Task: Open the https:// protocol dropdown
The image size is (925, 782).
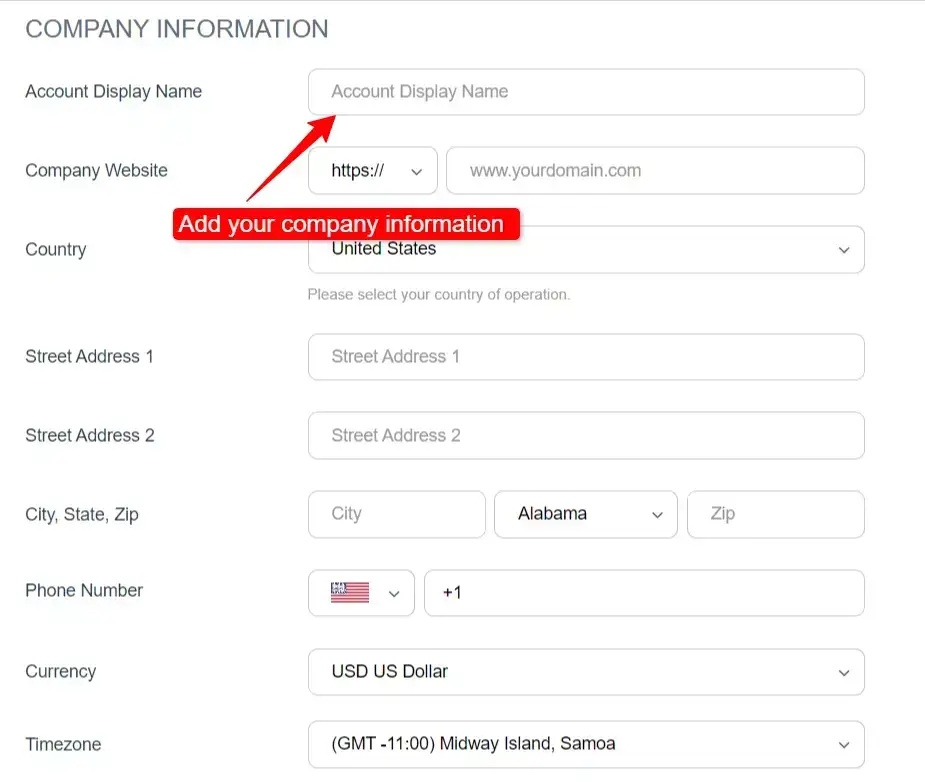Action: click(372, 170)
